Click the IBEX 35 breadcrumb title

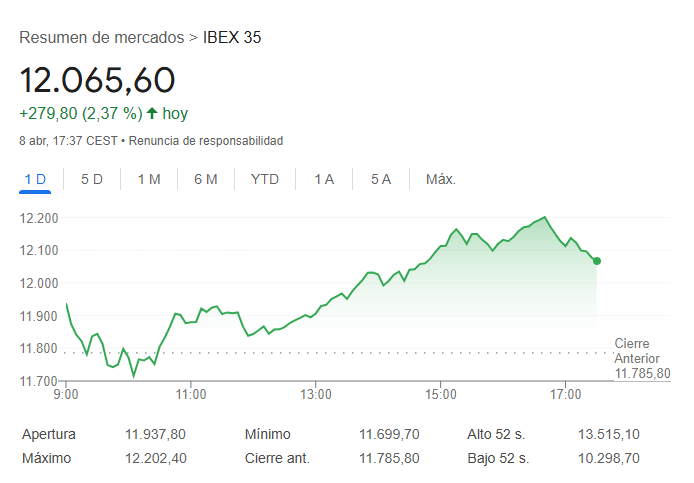(x=232, y=38)
